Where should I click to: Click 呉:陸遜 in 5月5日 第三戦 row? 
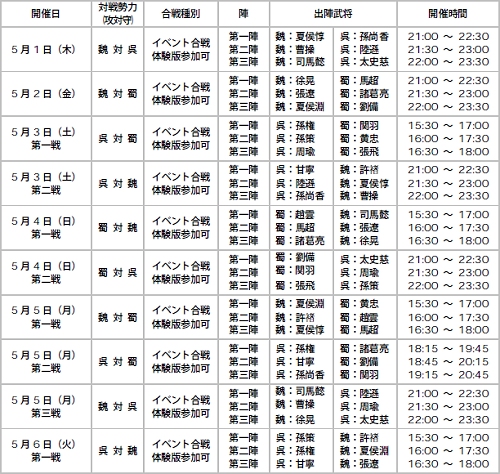[x=359, y=394]
